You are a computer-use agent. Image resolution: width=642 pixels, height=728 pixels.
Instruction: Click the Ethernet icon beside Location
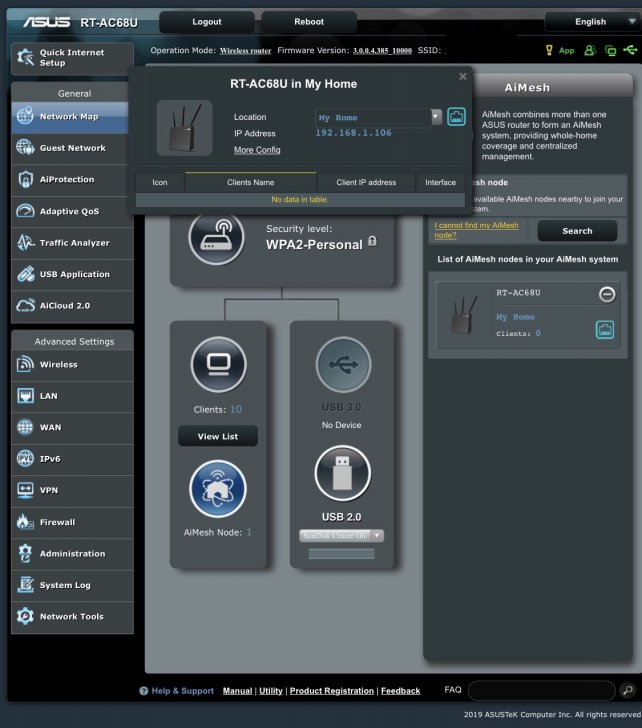pyautogui.click(x=456, y=117)
